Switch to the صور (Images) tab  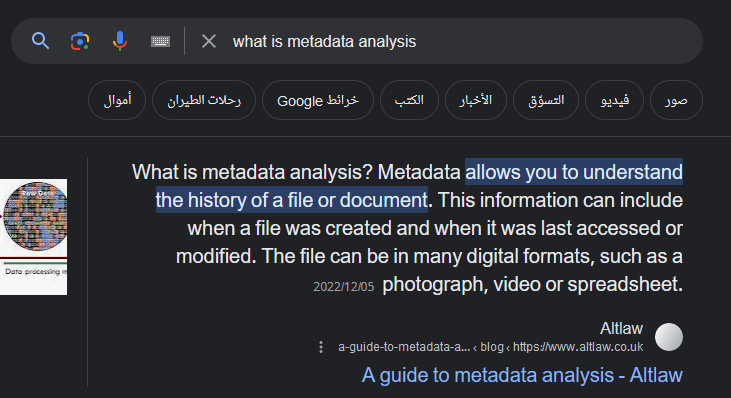point(676,100)
